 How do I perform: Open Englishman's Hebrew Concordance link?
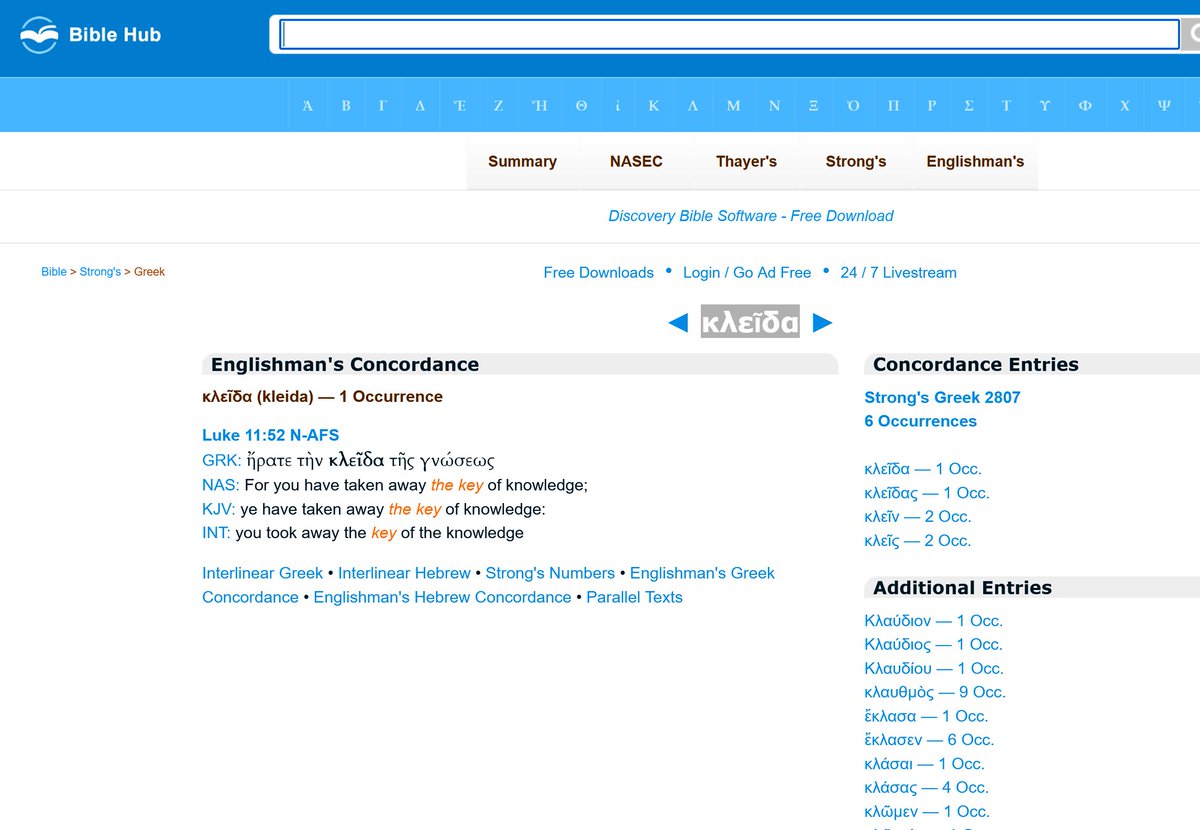(x=442, y=597)
